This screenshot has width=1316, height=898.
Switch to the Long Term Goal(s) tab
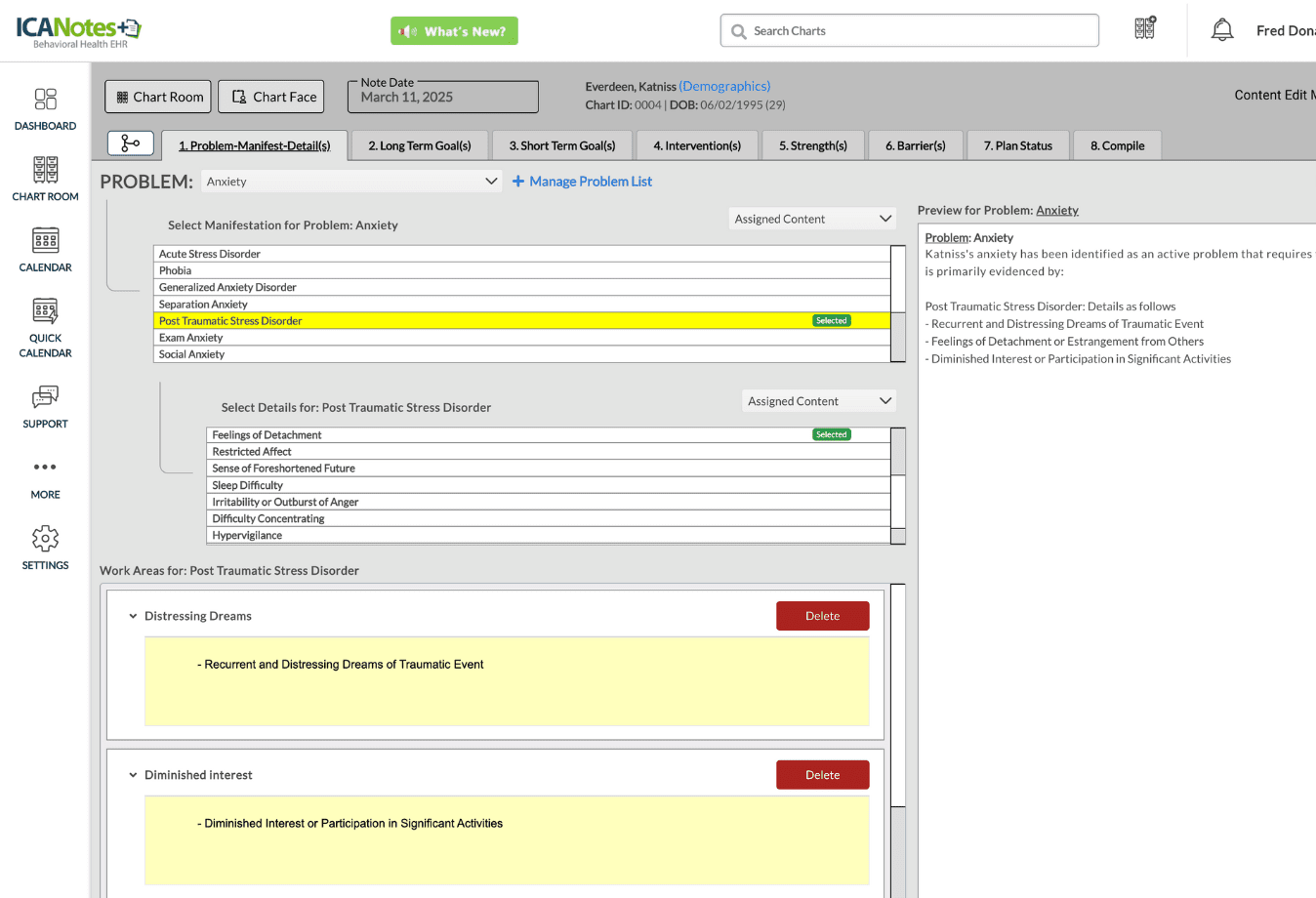point(419,145)
